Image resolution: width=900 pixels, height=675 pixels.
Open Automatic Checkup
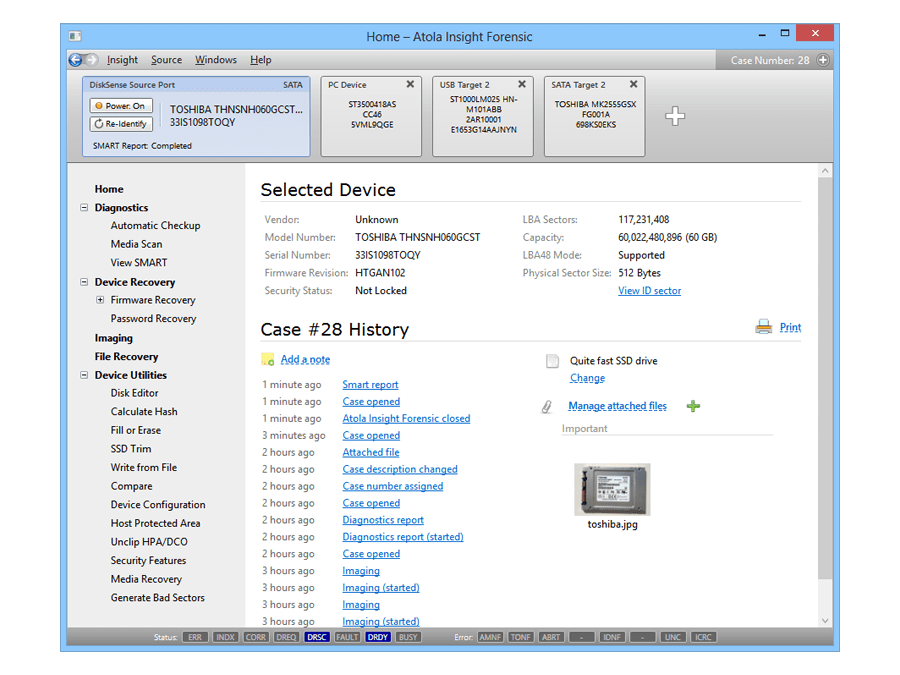coord(156,226)
